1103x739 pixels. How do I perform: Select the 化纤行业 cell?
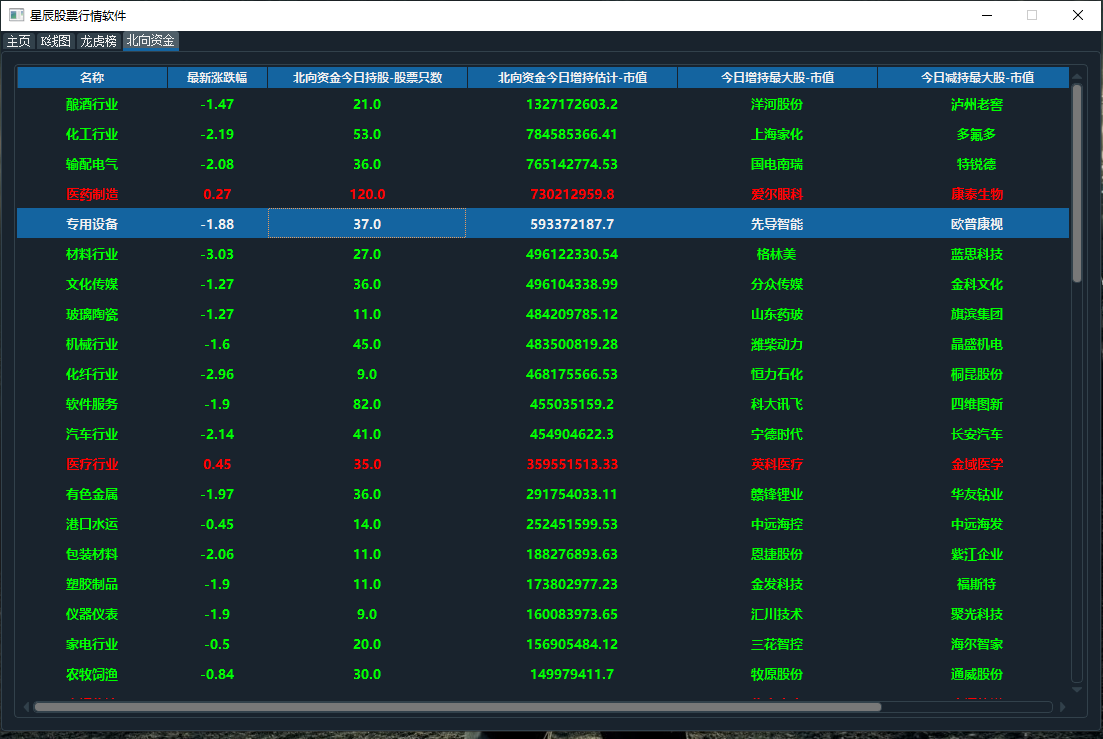tap(92, 374)
